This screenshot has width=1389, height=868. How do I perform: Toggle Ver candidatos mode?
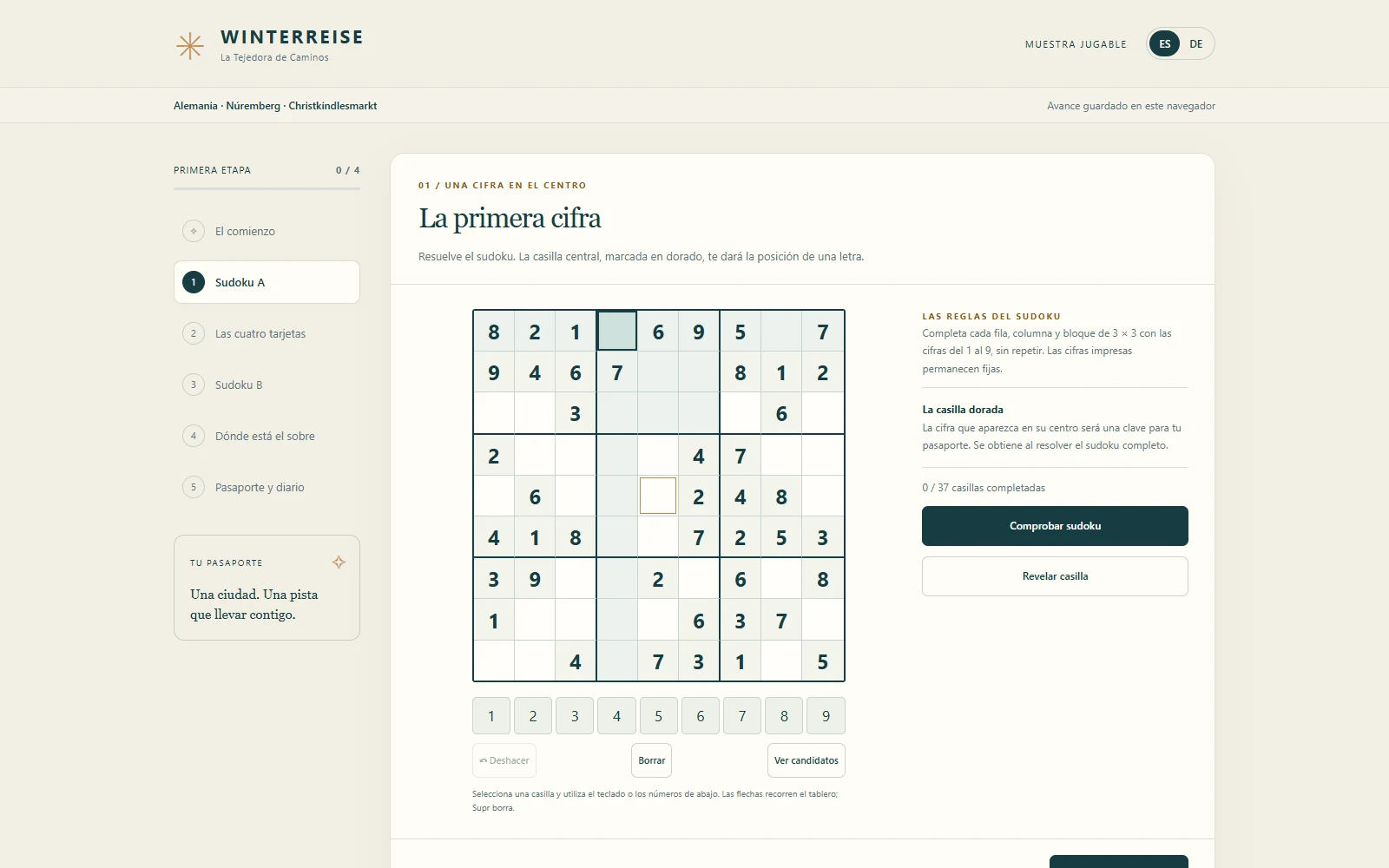[806, 760]
